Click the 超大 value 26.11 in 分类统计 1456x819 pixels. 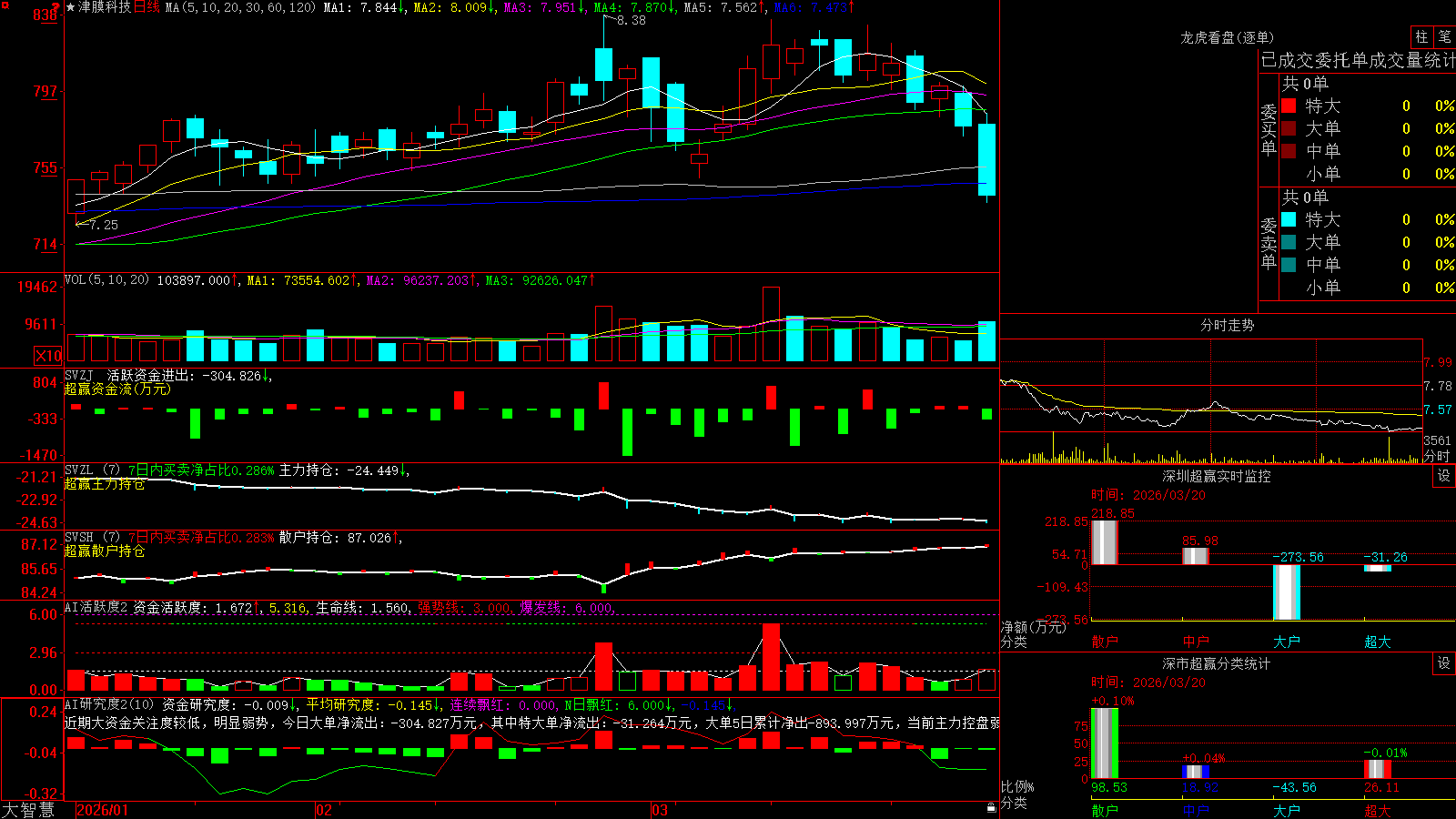[1381, 787]
